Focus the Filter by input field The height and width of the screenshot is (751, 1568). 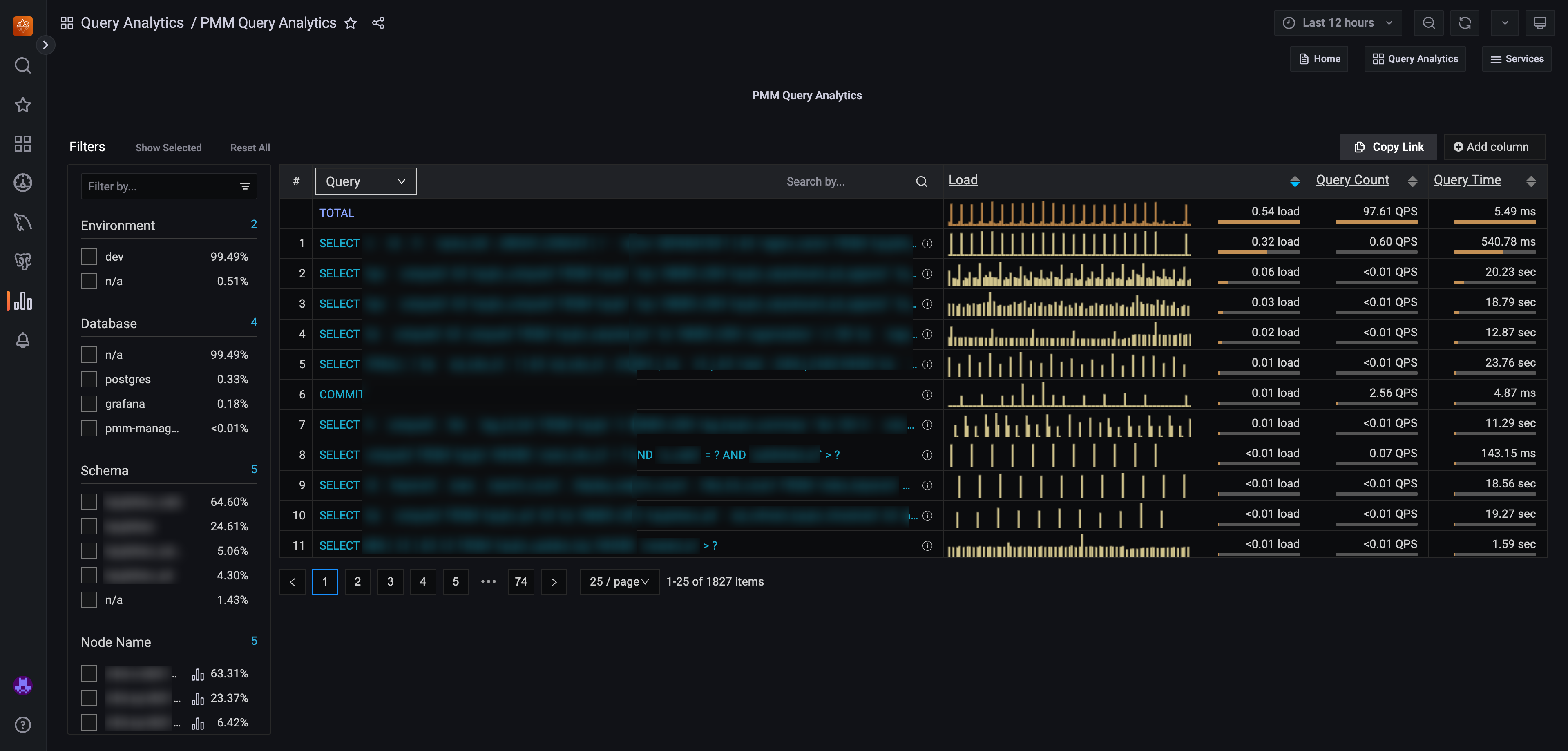pos(169,186)
